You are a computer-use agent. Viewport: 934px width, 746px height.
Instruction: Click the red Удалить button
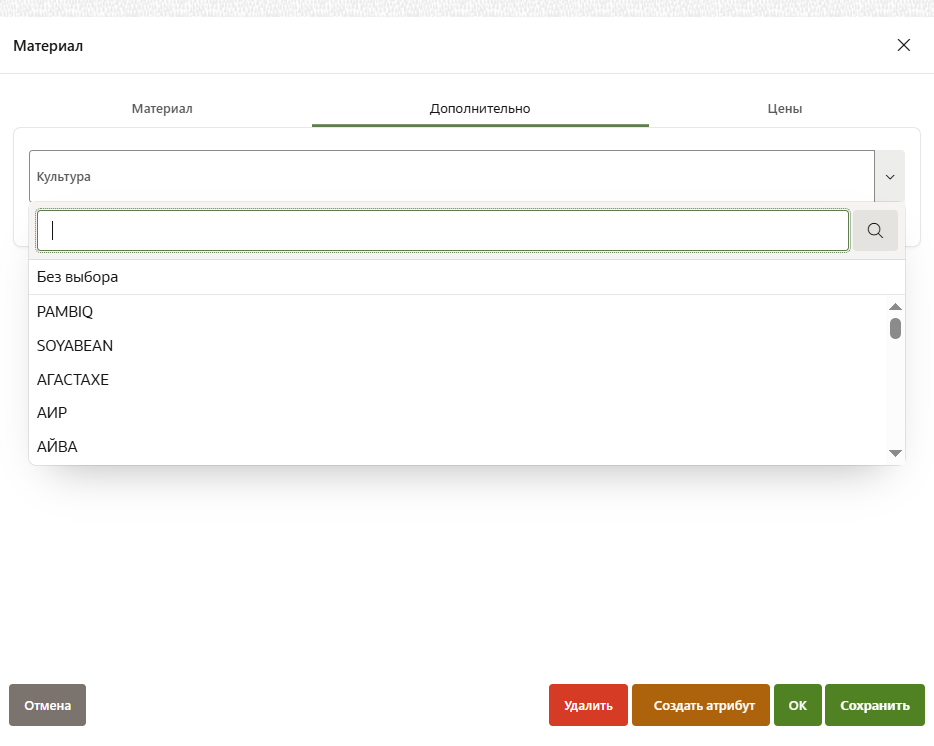[x=588, y=705]
